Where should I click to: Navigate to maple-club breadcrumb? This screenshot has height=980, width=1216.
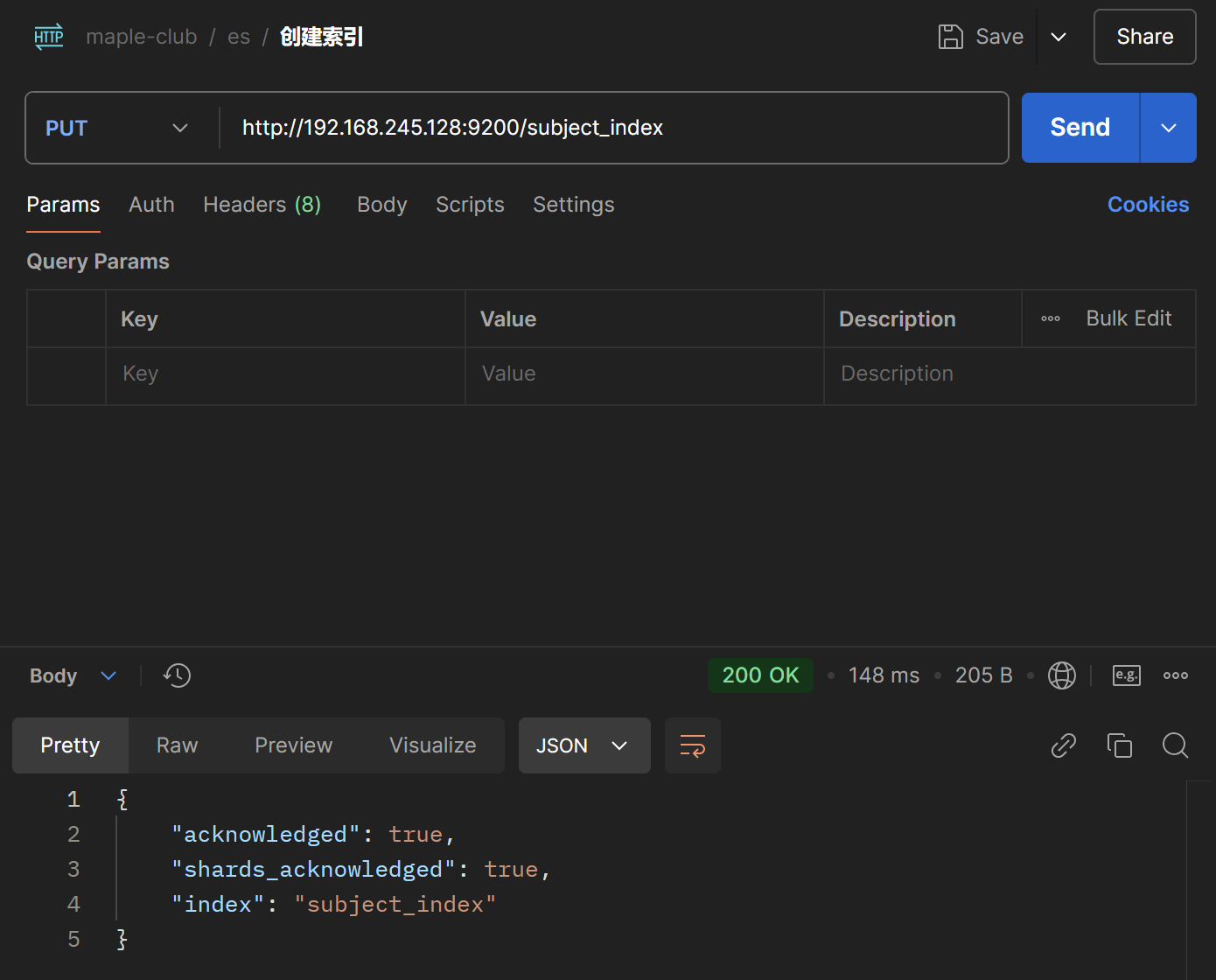click(142, 37)
